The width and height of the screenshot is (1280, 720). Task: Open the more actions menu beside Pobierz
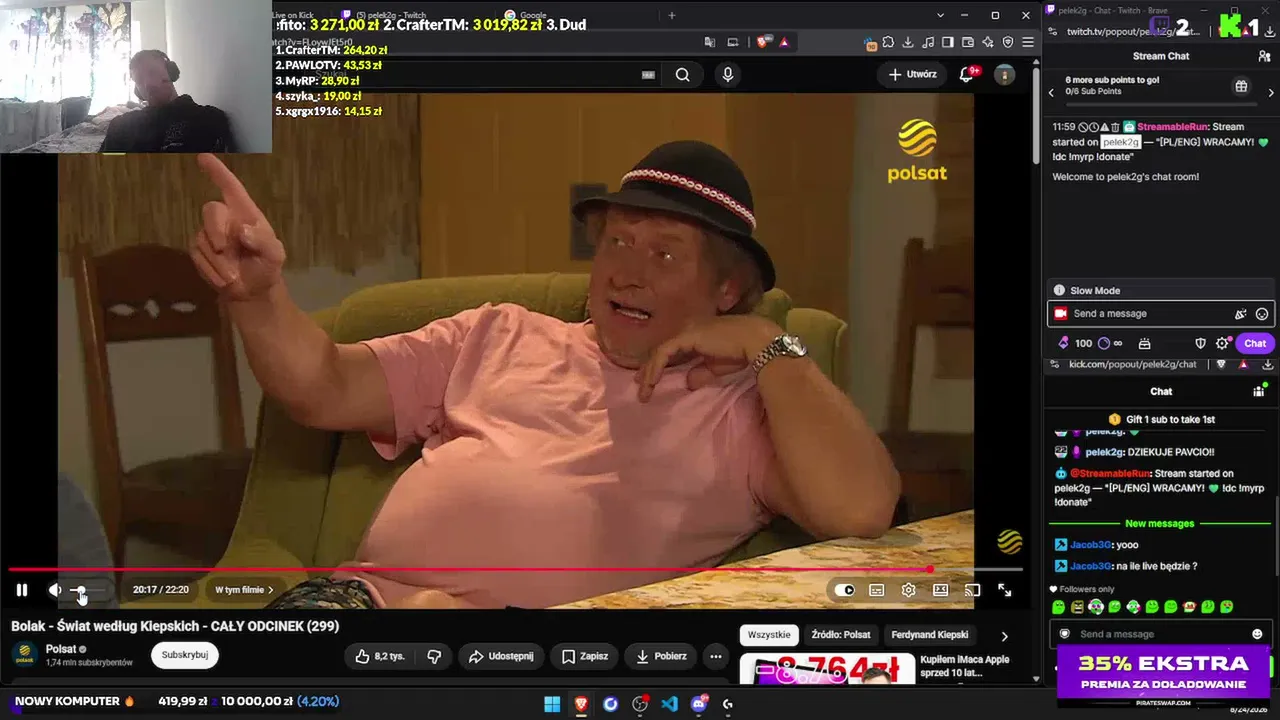[715, 656]
